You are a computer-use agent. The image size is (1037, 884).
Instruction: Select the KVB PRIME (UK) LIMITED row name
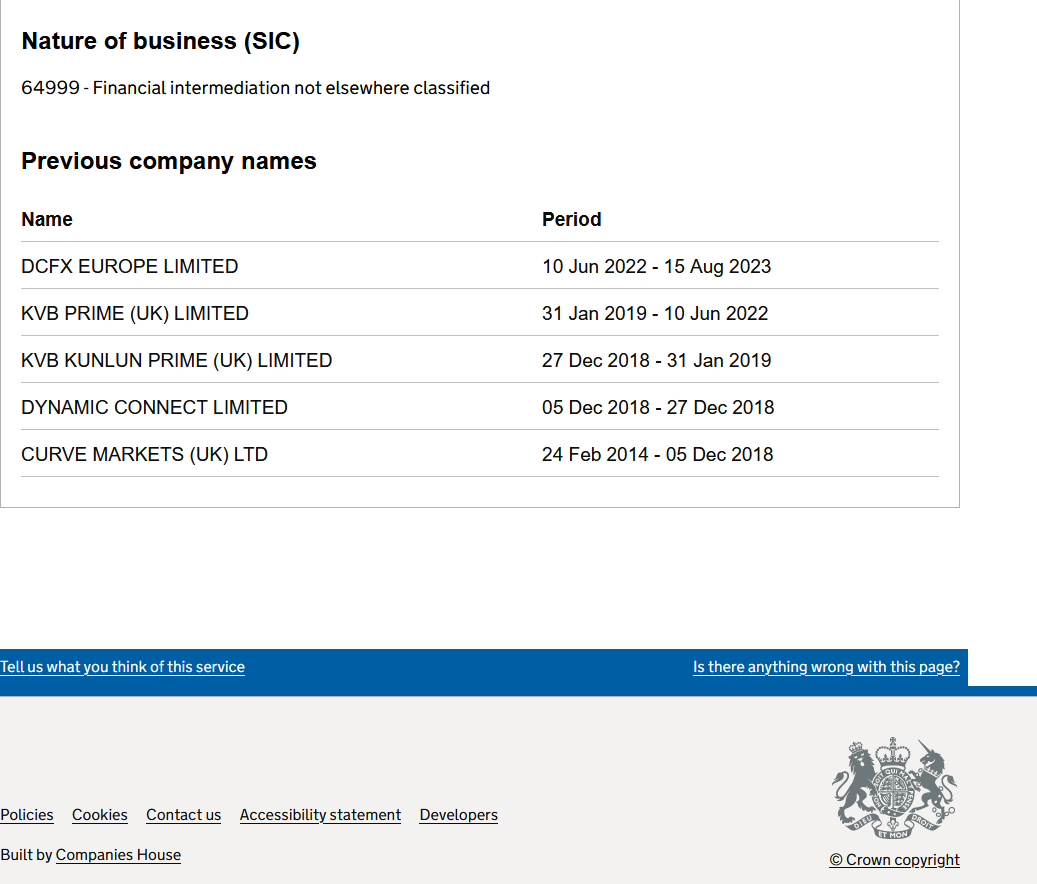(x=135, y=314)
